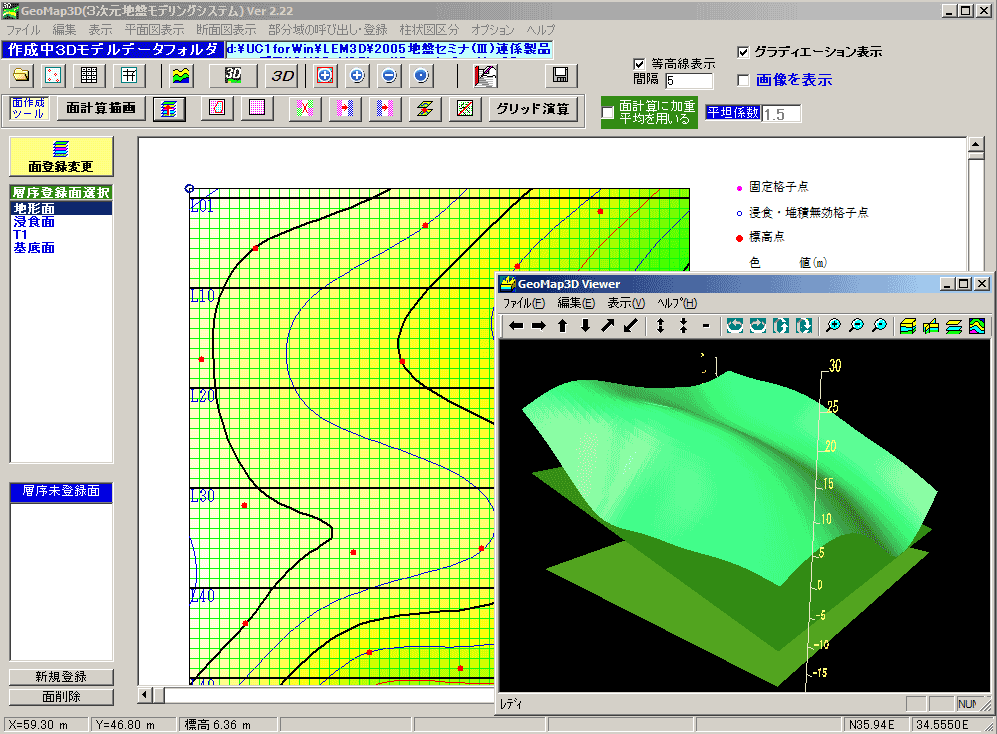Click the 固定格子点 legend entry

click(772, 187)
